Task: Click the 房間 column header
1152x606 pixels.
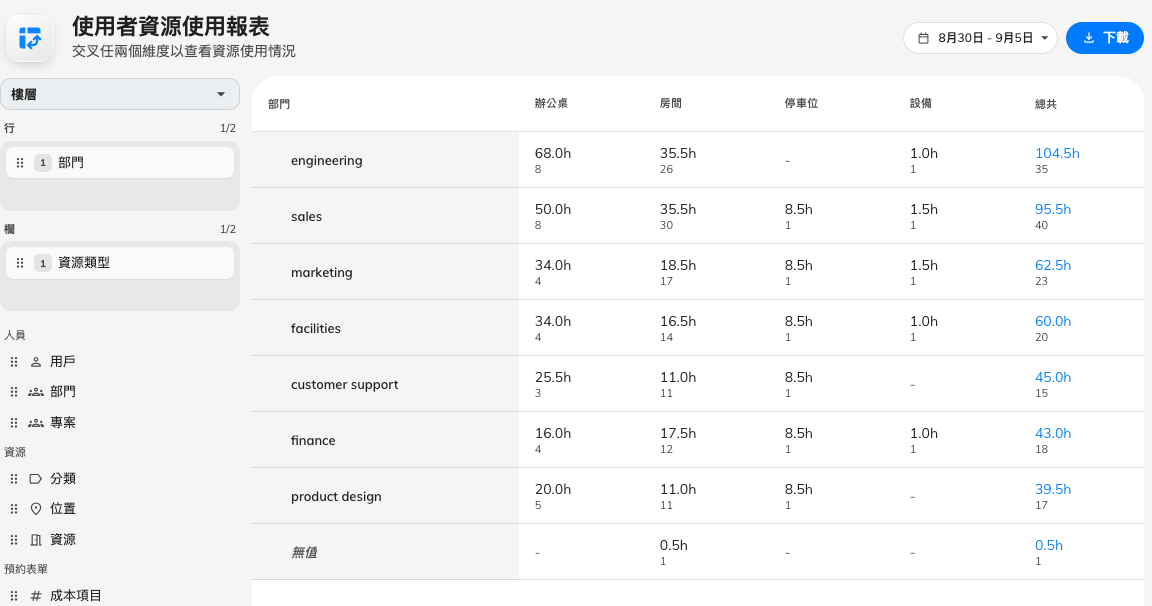Action: 671,104
